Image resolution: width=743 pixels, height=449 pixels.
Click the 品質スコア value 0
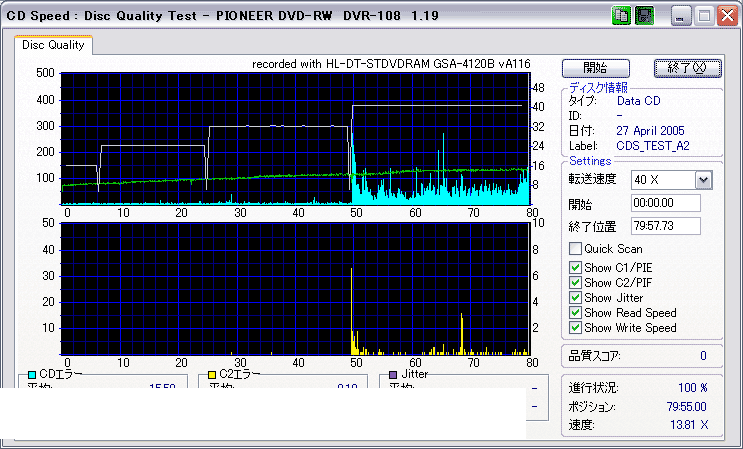pyautogui.click(x=703, y=356)
